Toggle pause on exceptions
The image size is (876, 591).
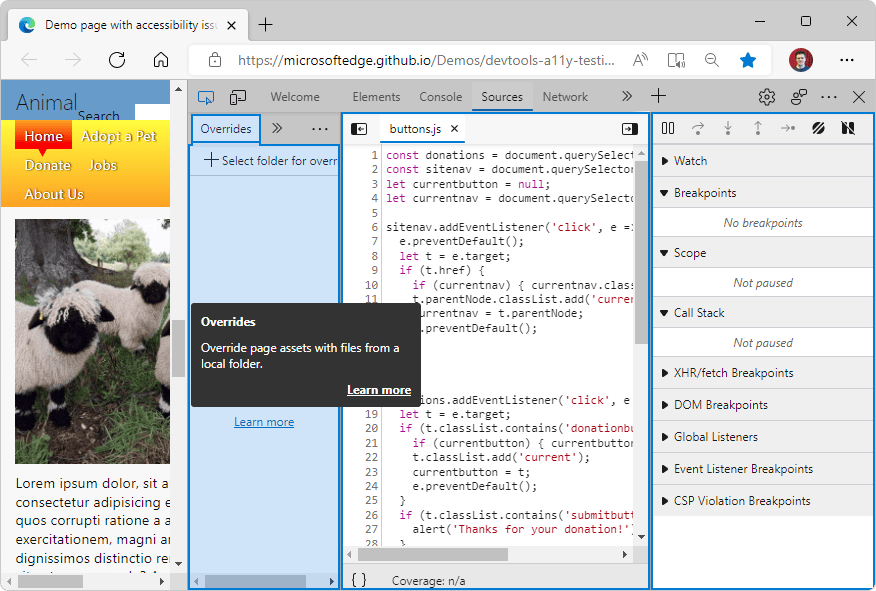[848, 128]
